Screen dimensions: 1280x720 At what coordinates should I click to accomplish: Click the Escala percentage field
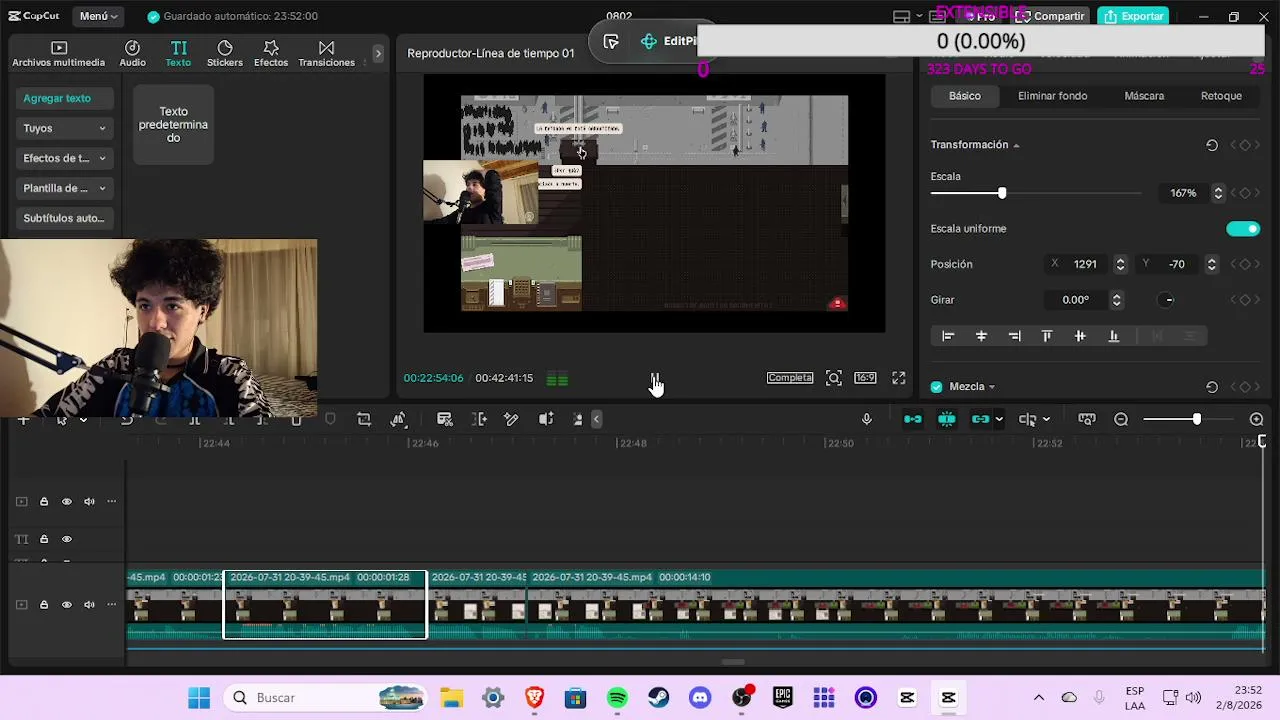coord(1183,193)
